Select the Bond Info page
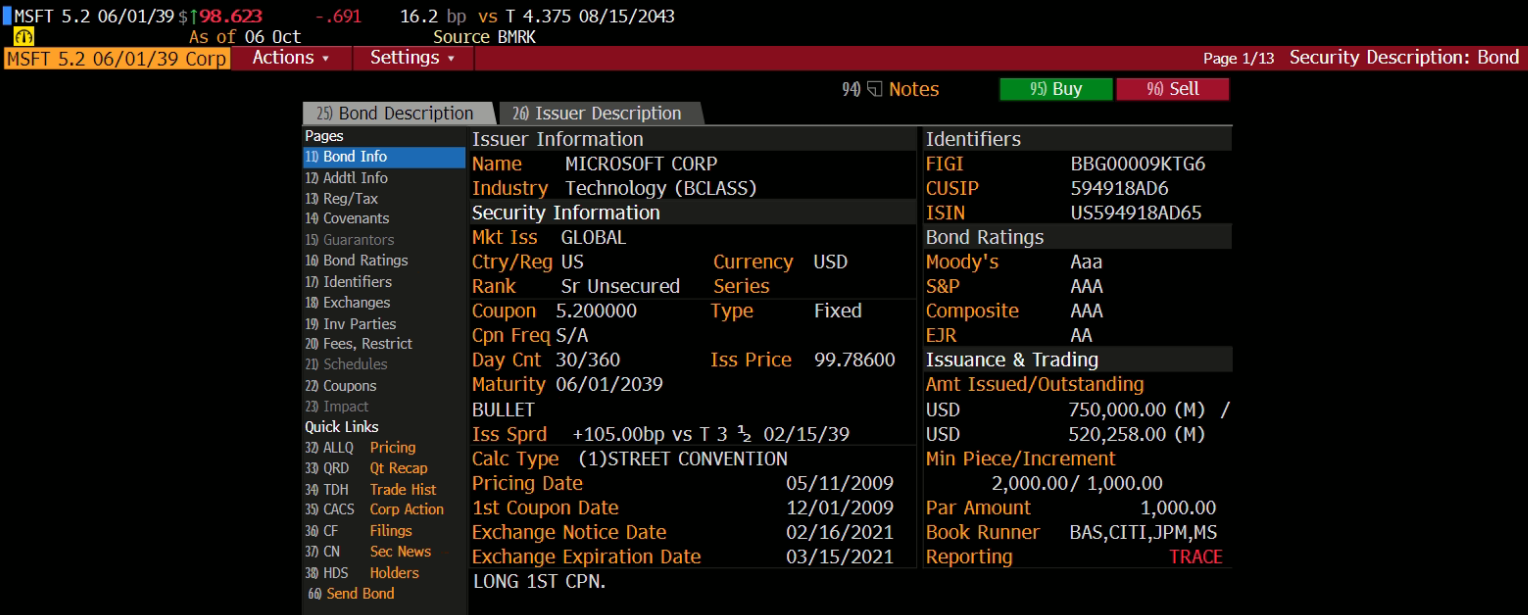Screen dimensions: 1528x615 [x=384, y=157]
